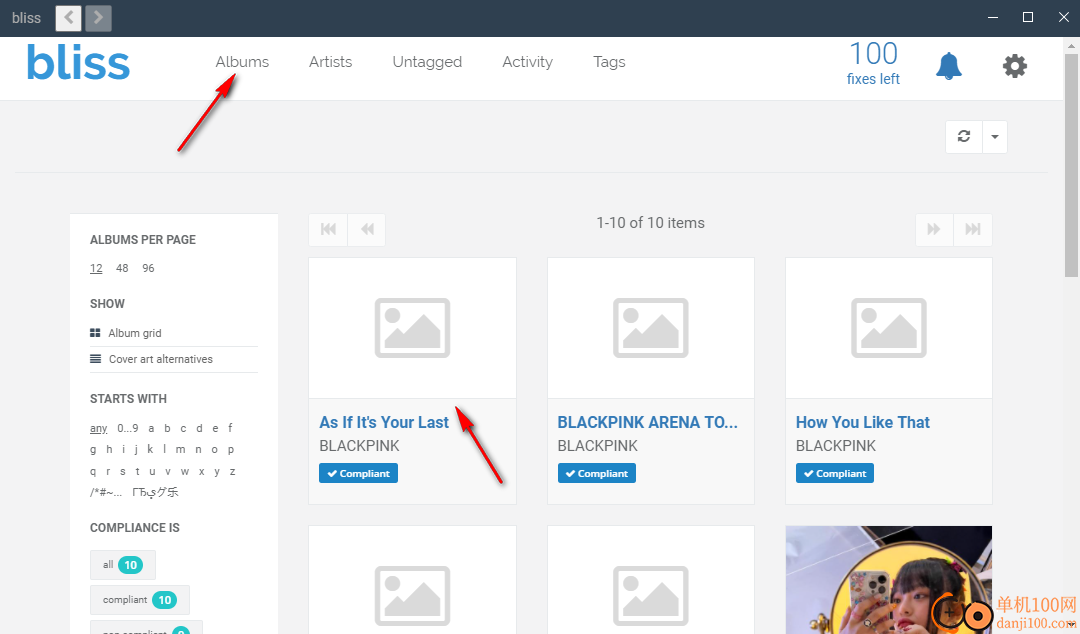Filter albums starting with letter m
Image resolution: width=1080 pixels, height=634 pixels.
(180, 449)
